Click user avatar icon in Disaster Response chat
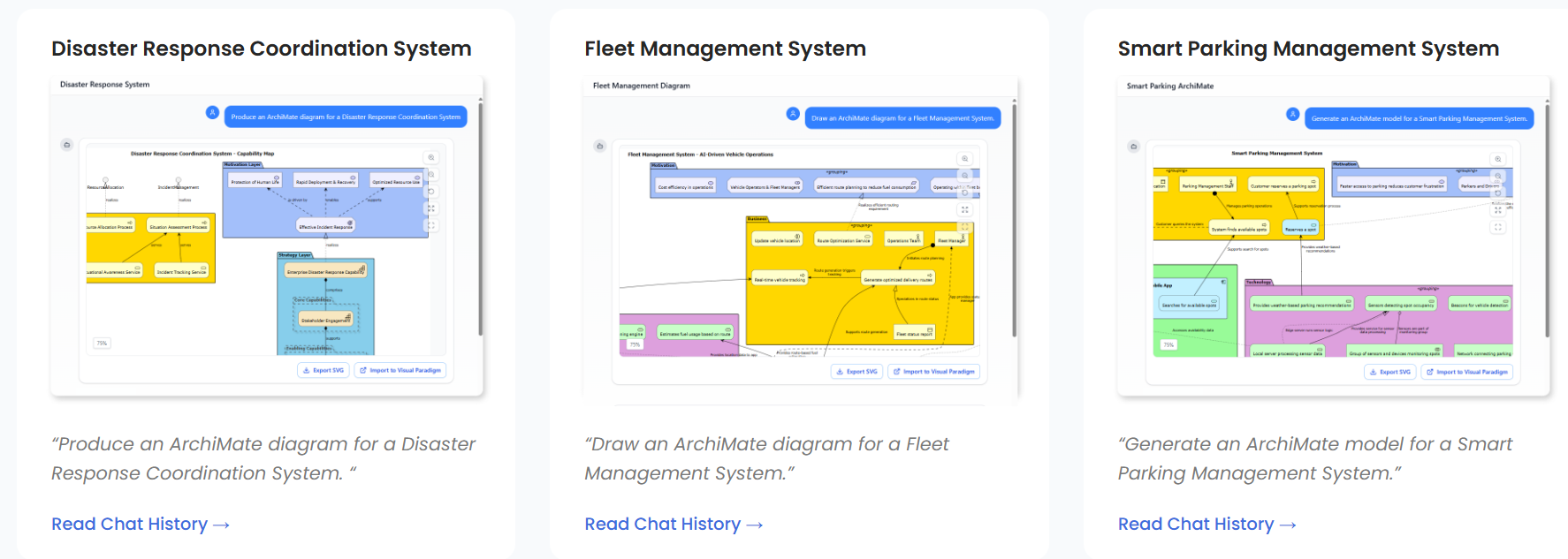1568x559 pixels. click(x=212, y=112)
